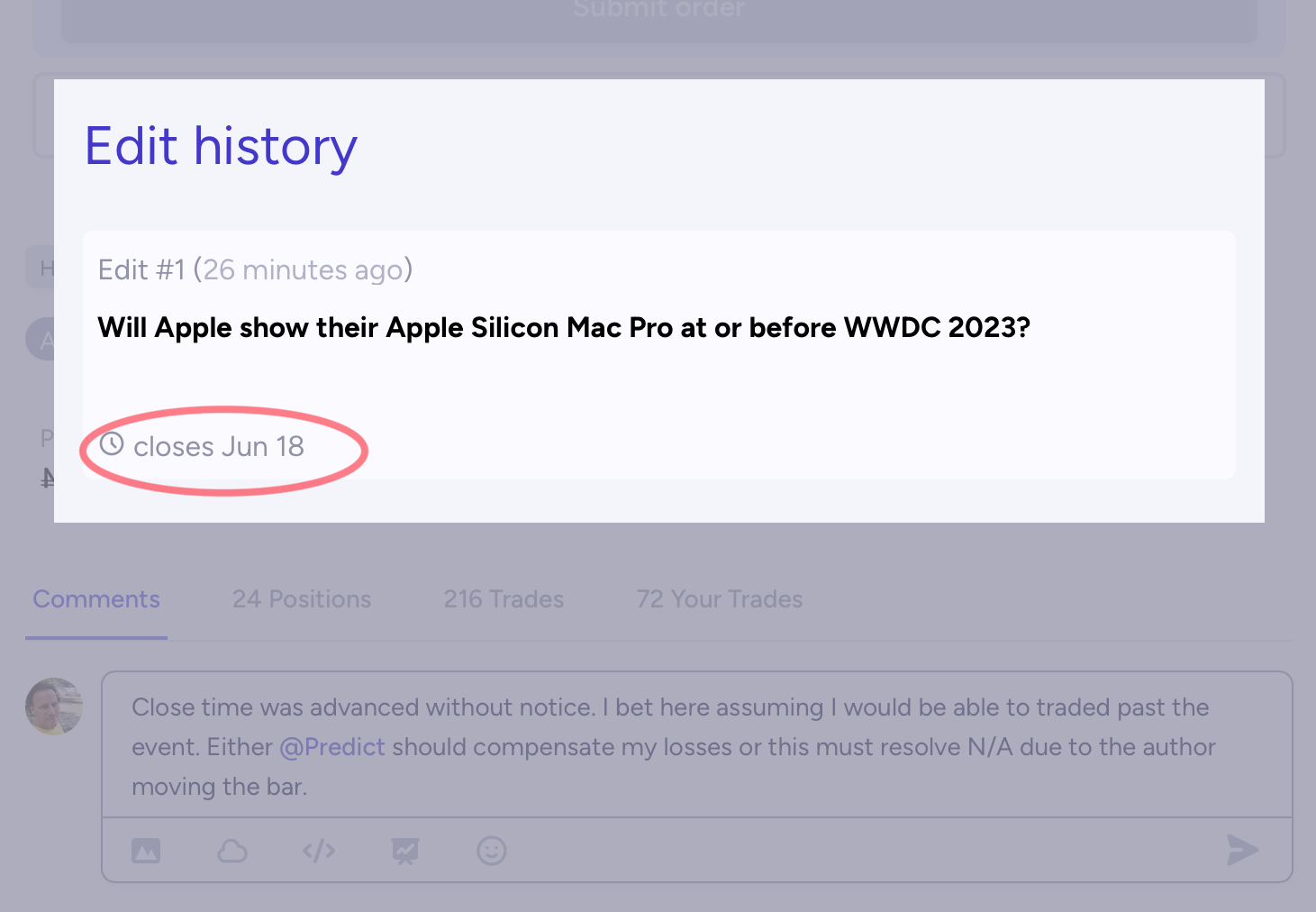The width and height of the screenshot is (1316, 912).
Task: Click the @Predict mention link
Action: click(x=332, y=747)
